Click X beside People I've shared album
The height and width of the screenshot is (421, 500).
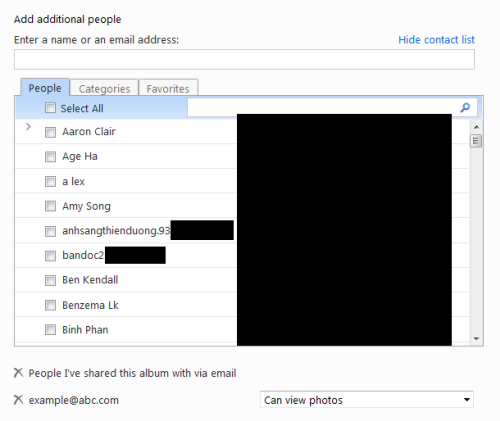click(x=19, y=373)
